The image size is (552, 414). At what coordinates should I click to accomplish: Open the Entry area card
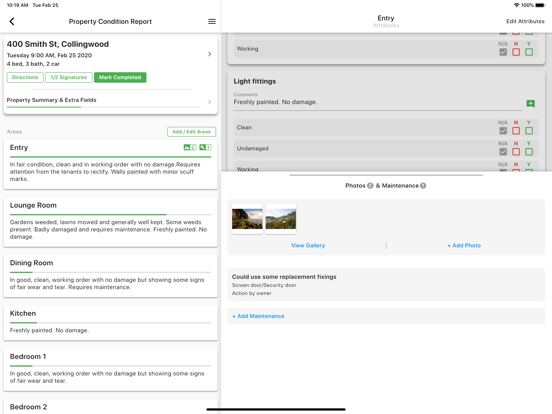point(111,164)
